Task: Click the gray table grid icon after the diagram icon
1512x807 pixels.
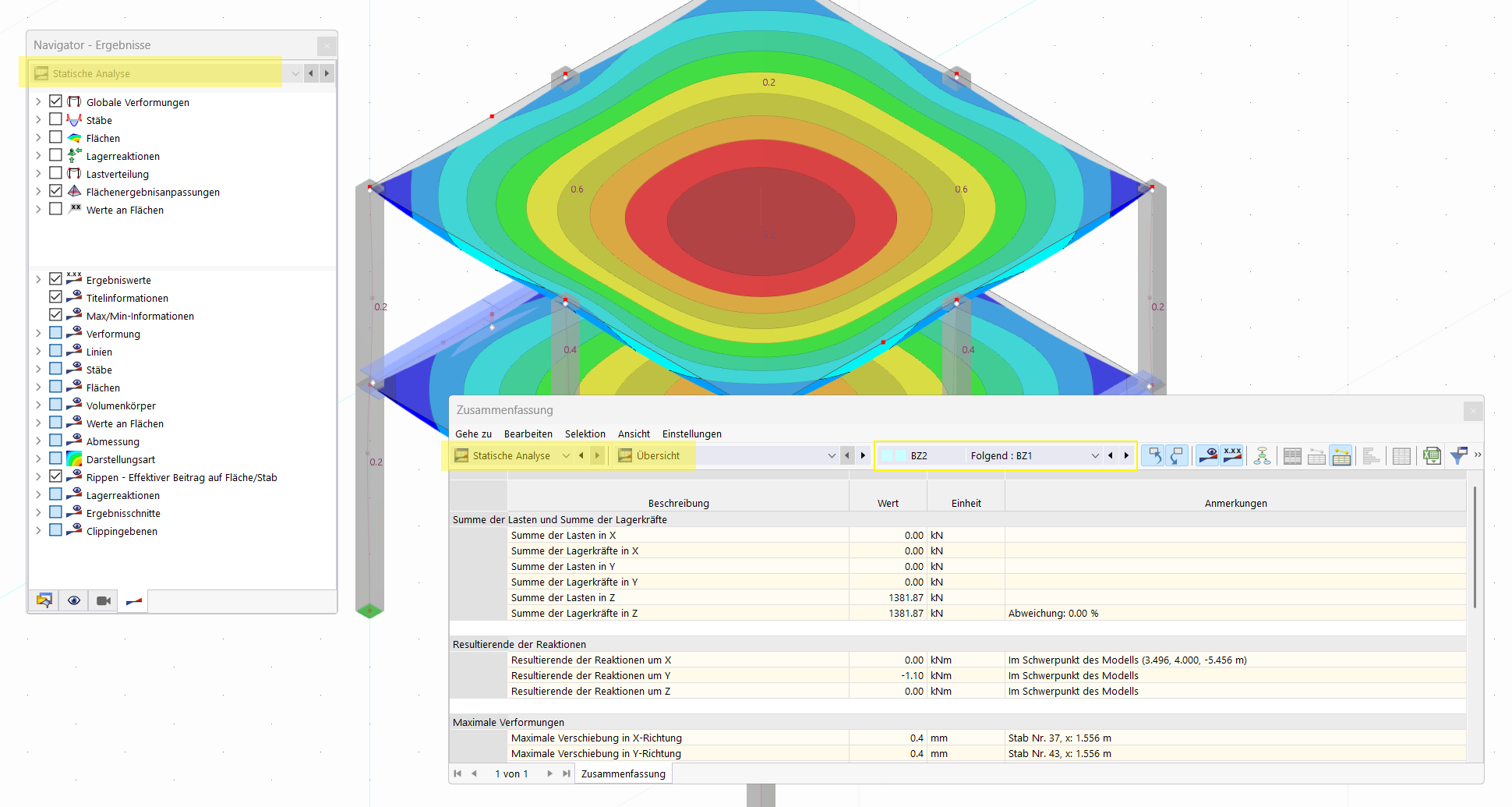Action: tap(1292, 455)
